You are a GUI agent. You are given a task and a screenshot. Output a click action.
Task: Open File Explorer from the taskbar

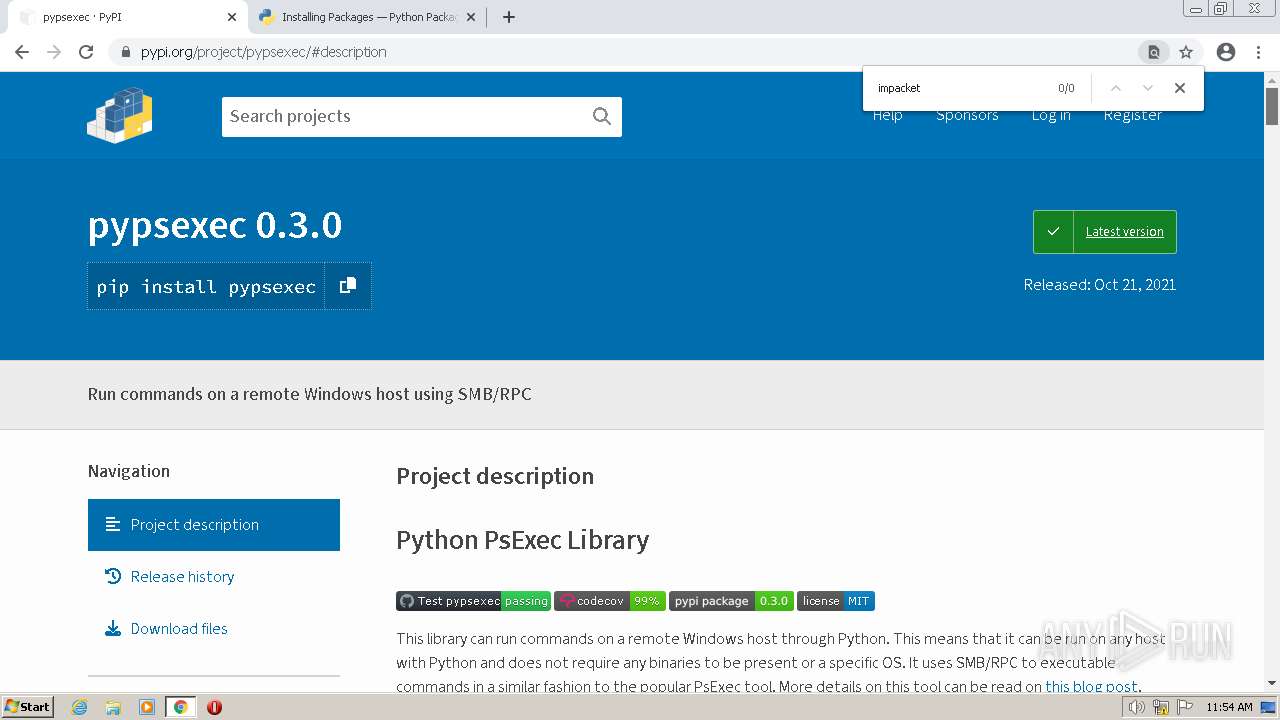pos(113,707)
